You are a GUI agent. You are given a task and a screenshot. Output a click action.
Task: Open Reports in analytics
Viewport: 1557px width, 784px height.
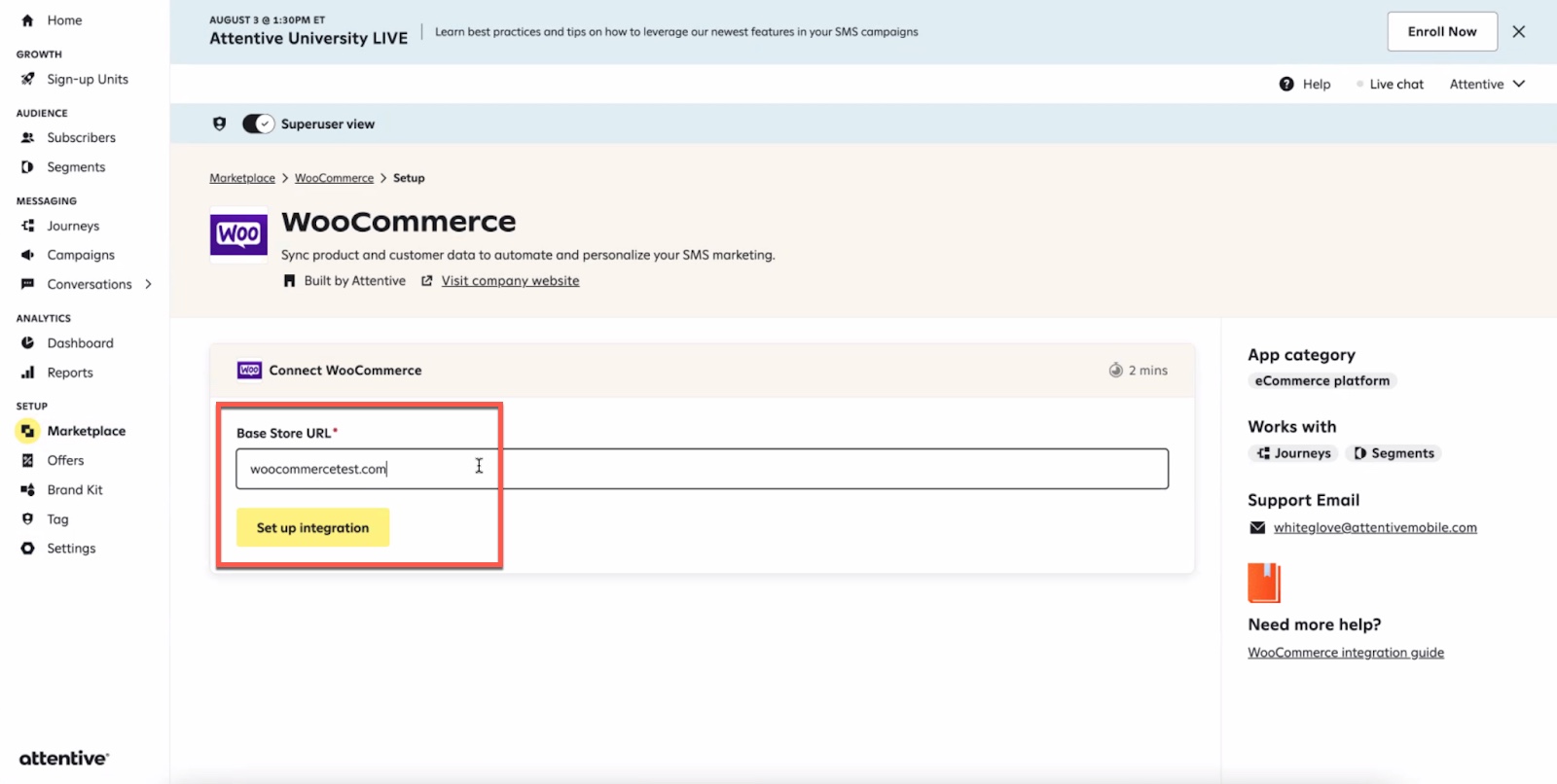[70, 373]
